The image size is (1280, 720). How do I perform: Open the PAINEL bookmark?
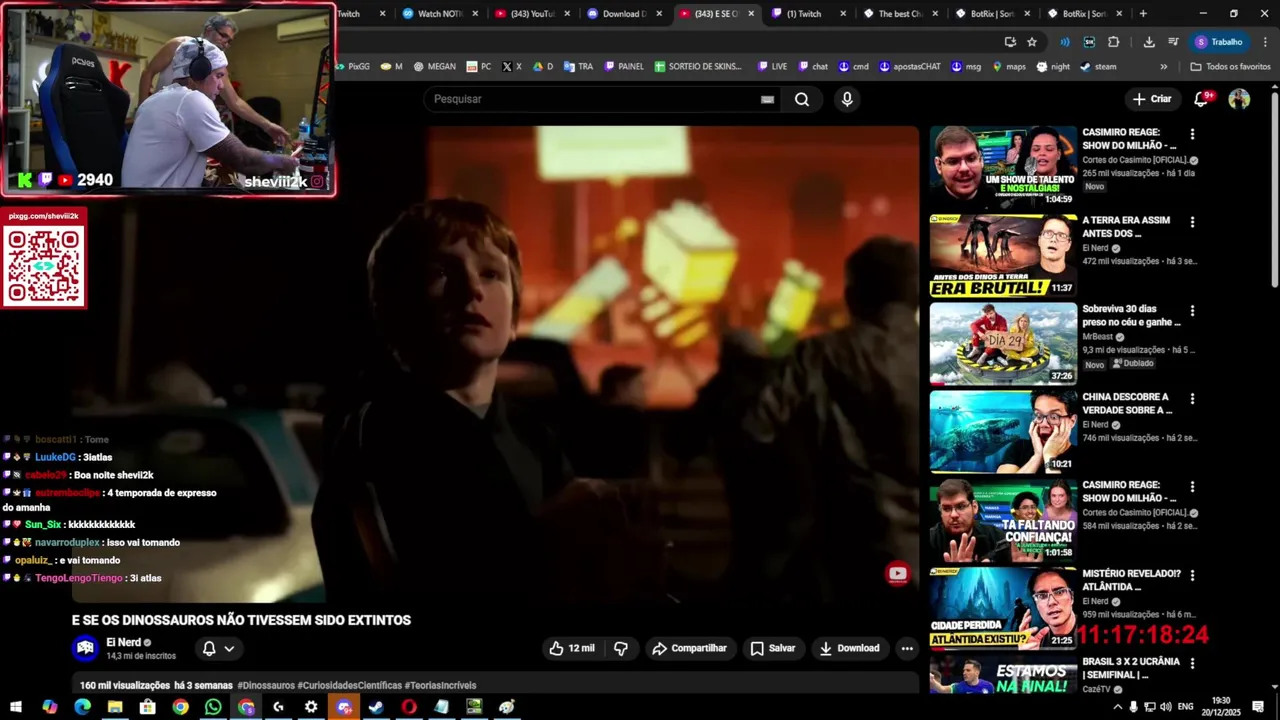pyautogui.click(x=624, y=67)
